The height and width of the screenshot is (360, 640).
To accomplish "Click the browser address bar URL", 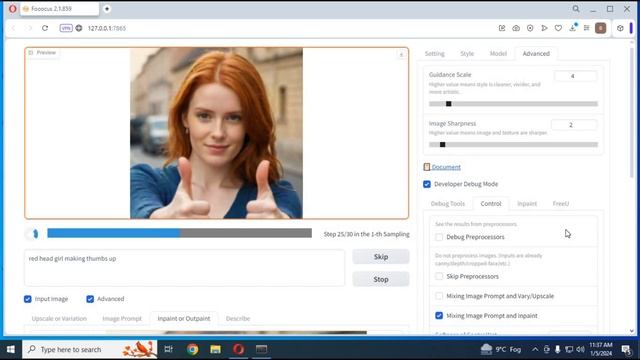I will pyautogui.click(x=107, y=28).
